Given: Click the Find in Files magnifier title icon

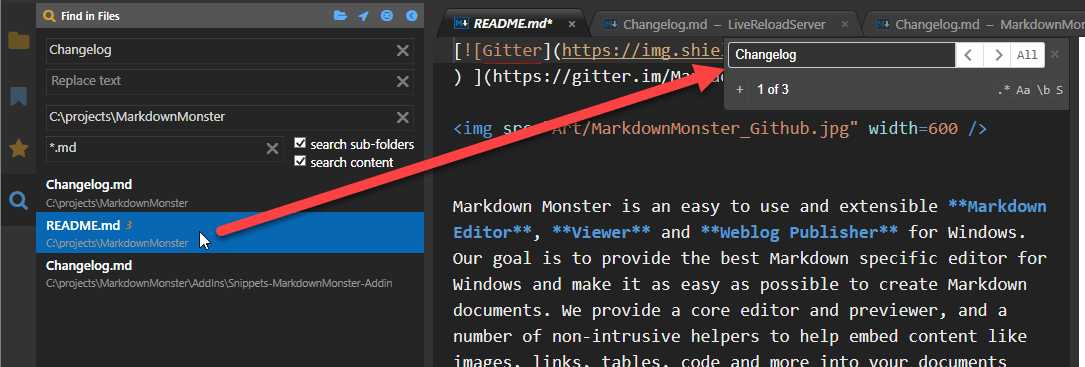Looking at the screenshot, I should 48,15.
